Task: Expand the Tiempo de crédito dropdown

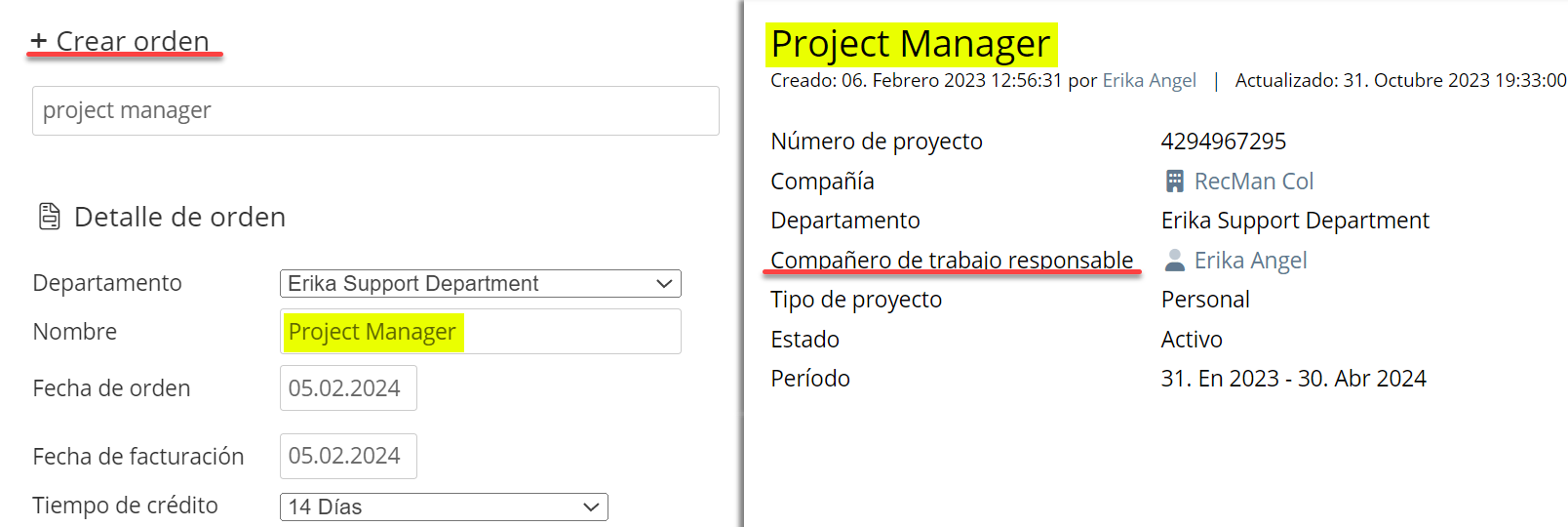Action: [x=444, y=507]
